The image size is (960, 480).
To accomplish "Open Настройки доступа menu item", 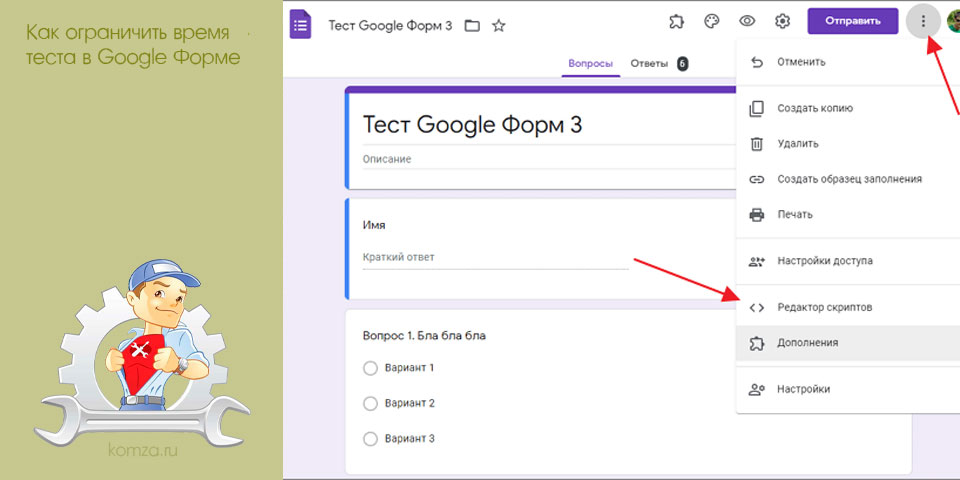I will (x=848, y=261).
